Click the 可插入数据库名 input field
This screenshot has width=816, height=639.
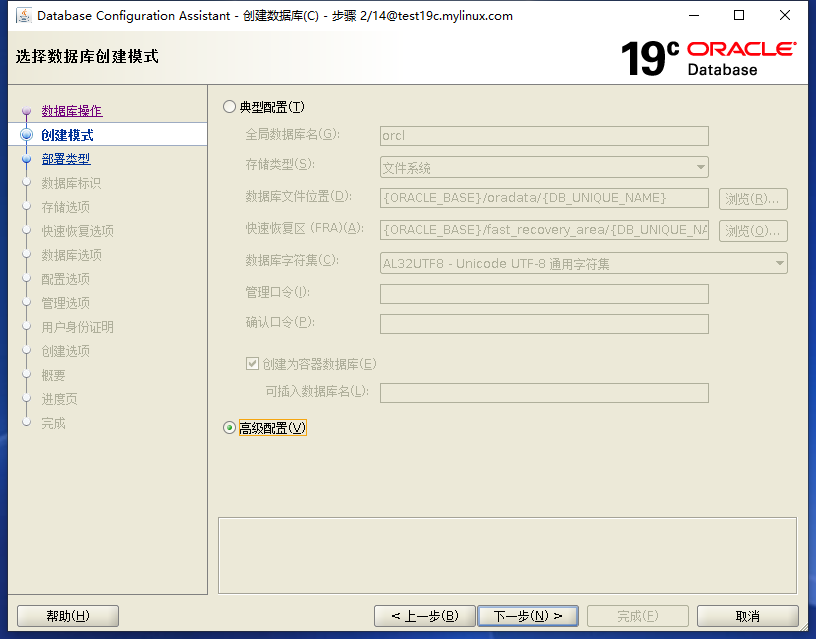click(x=544, y=393)
